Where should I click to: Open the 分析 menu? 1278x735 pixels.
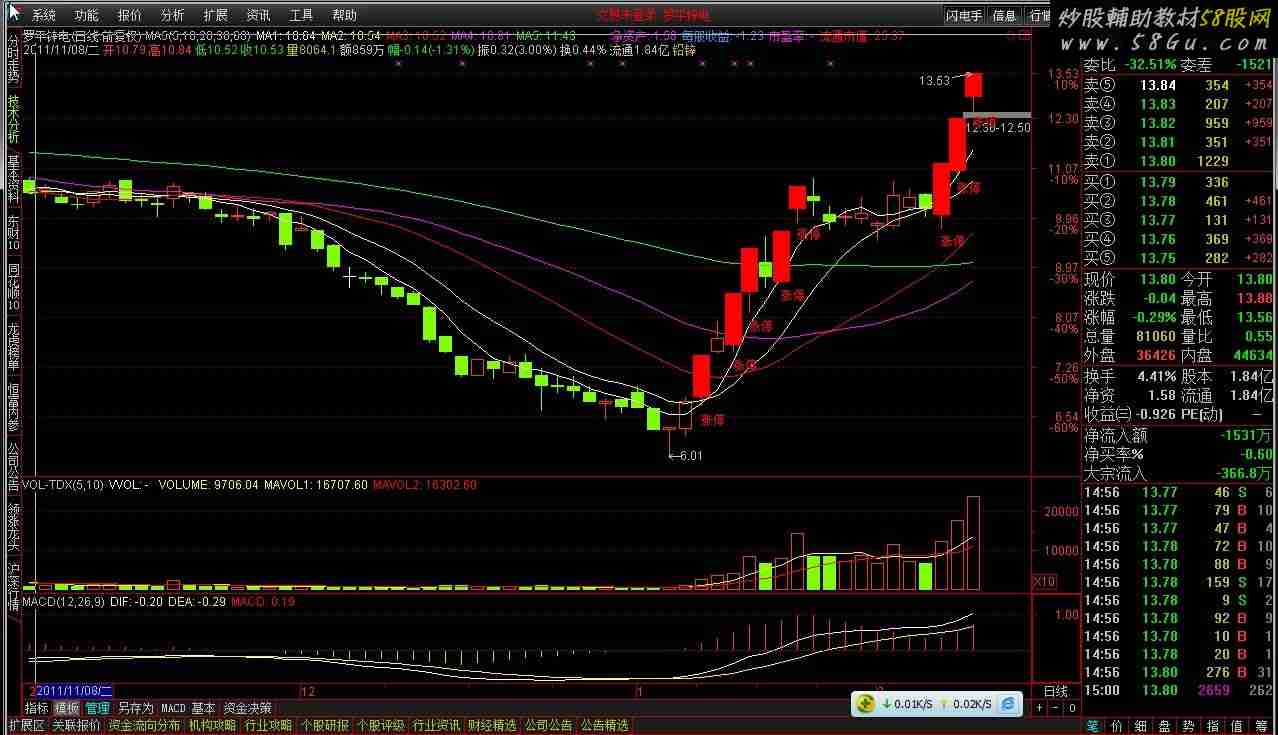click(172, 15)
